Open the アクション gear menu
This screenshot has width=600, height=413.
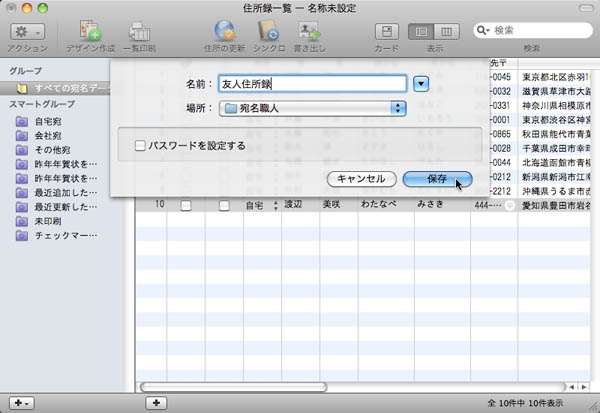26,33
